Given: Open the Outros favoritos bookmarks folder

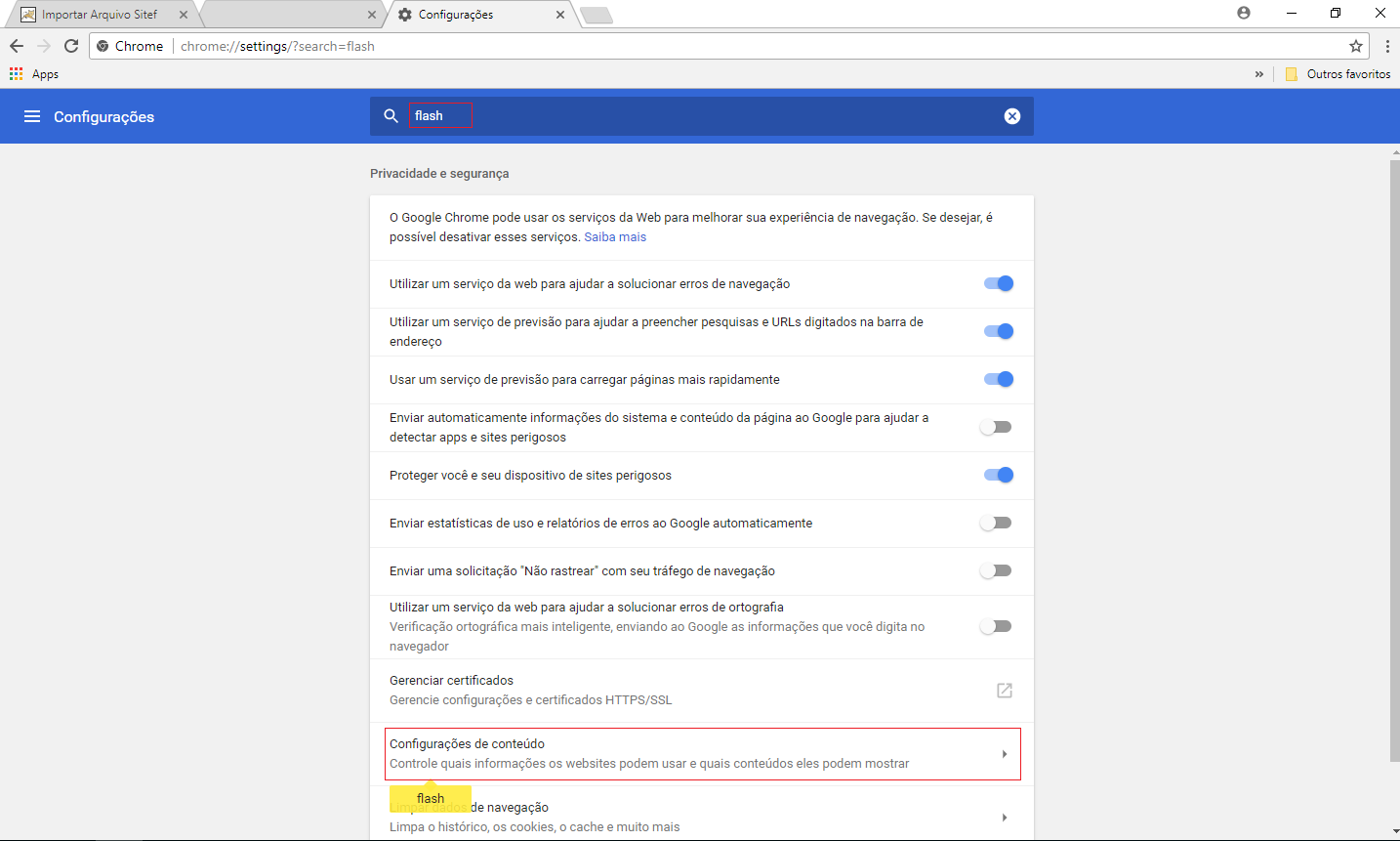Looking at the screenshot, I should [1338, 74].
